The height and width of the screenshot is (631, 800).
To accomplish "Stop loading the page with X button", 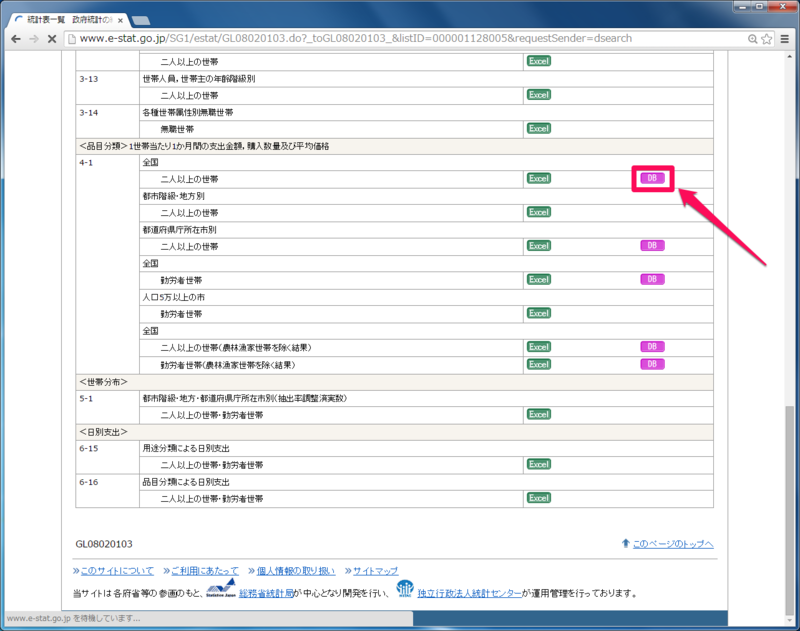I will click(52, 39).
